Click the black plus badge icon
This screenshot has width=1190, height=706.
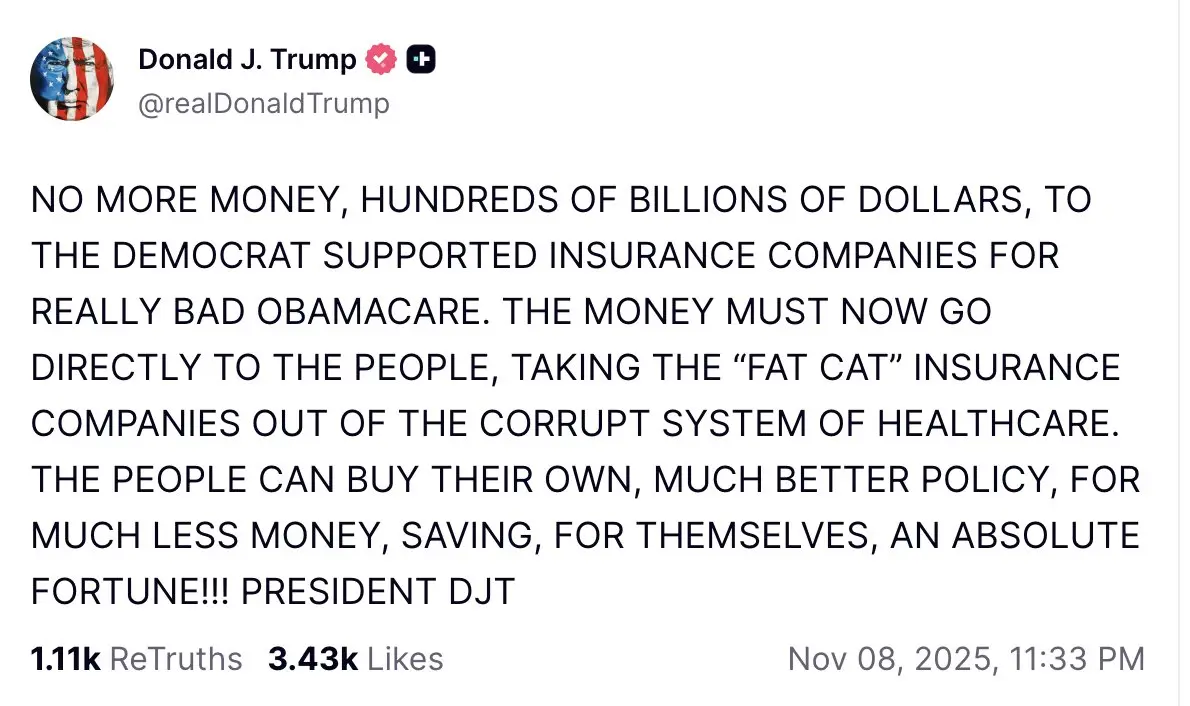pyautogui.click(x=421, y=59)
